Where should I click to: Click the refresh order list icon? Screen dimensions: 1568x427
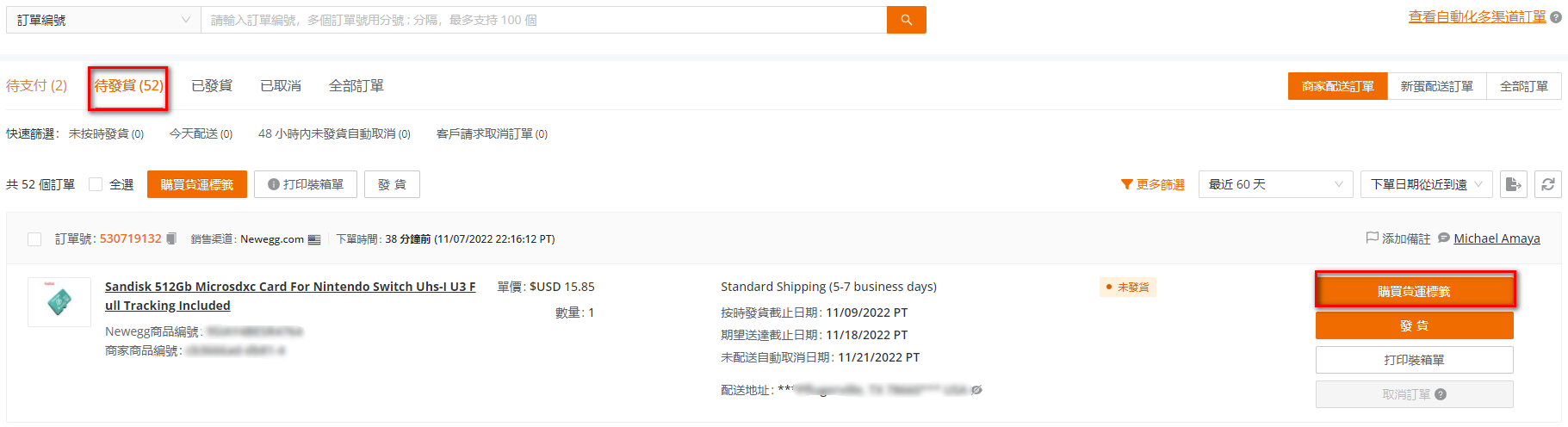point(1547,184)
